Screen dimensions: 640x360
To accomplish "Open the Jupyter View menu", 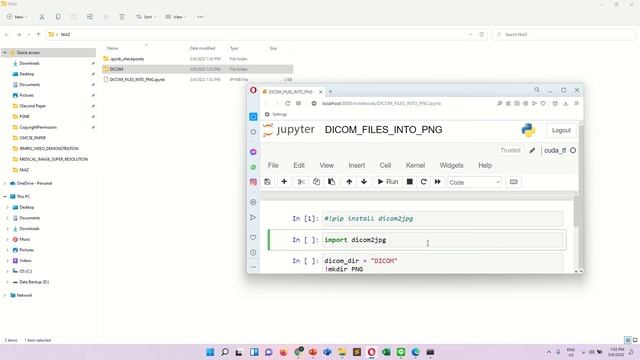I will point(327,165).
